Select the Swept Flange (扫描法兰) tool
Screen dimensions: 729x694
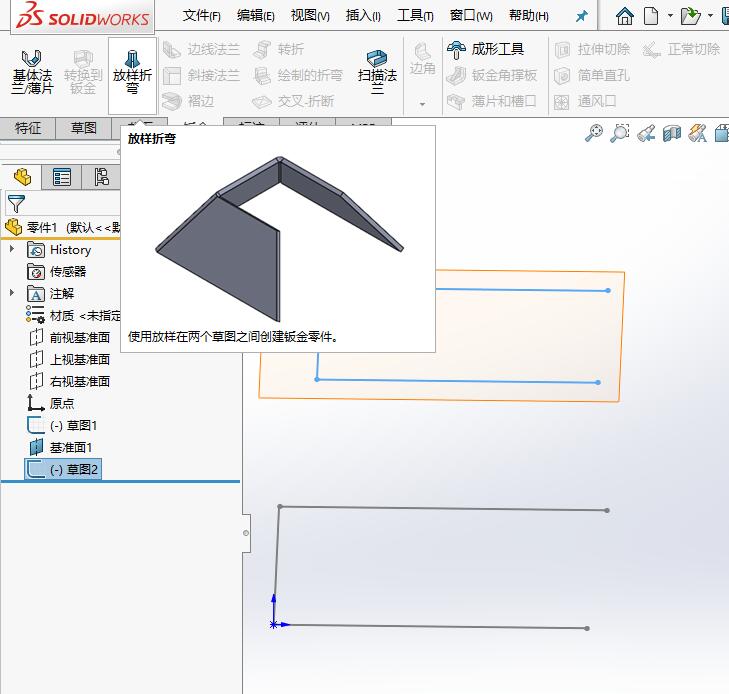(377, 73)
